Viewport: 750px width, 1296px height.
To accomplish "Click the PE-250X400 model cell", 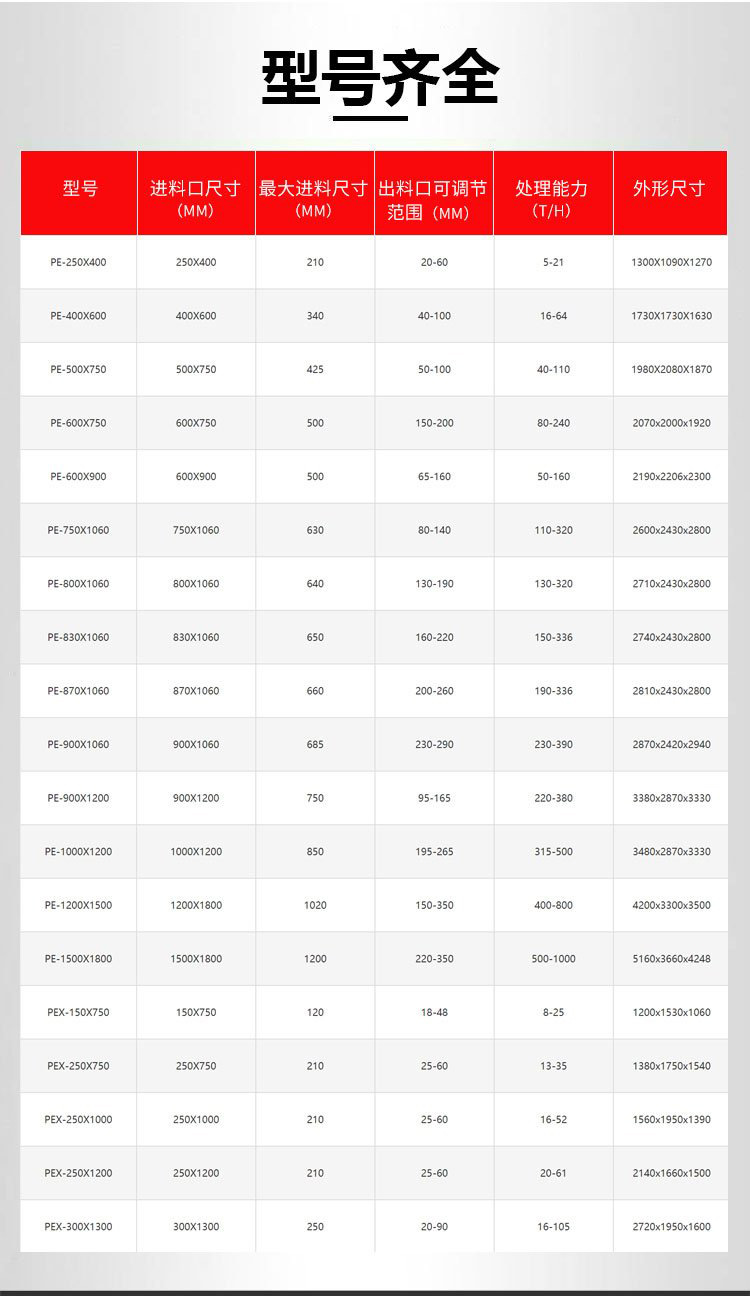I will click(78, 262).
